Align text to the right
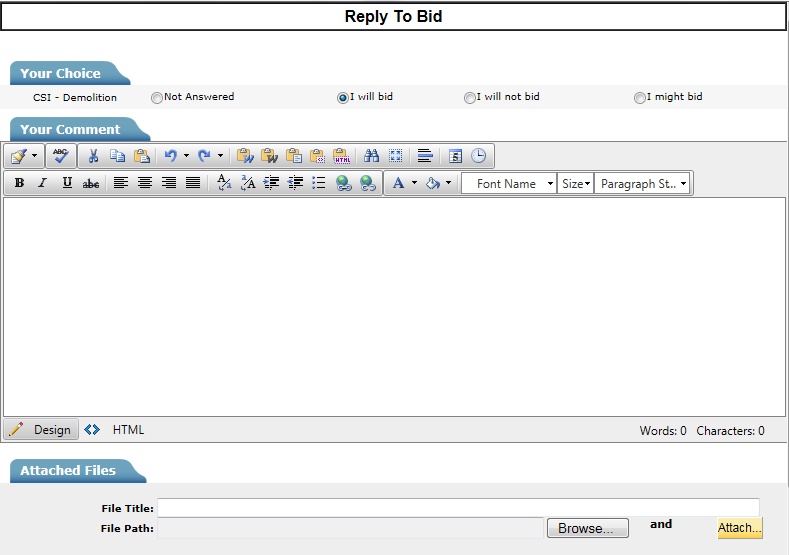This screenshot has height=555, width=789. tap(169, 183)
